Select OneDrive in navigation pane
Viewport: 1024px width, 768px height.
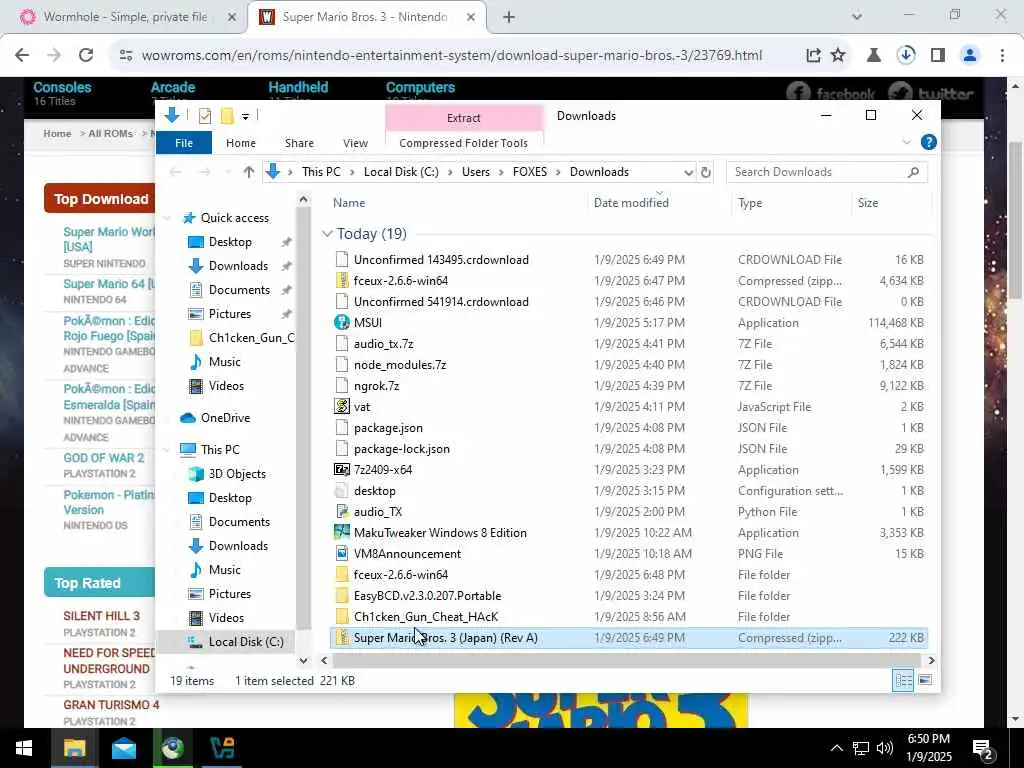(x=225, y=418)
